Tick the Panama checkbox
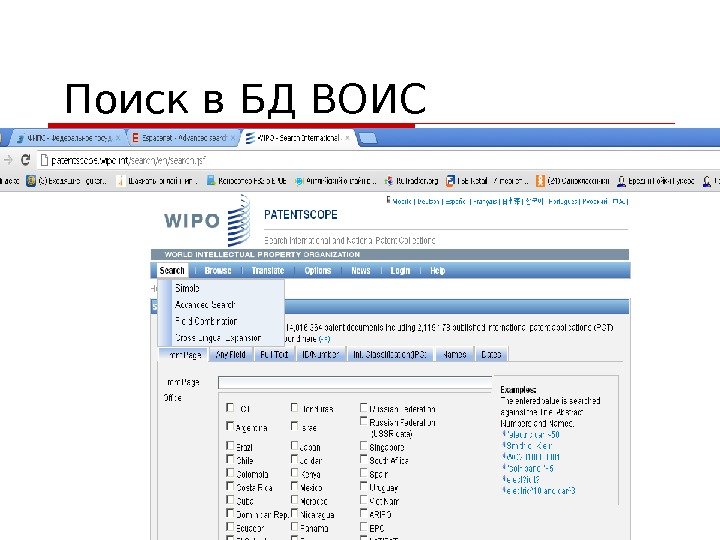The height and width of the screenshot is (540, 720). point(294,527)
